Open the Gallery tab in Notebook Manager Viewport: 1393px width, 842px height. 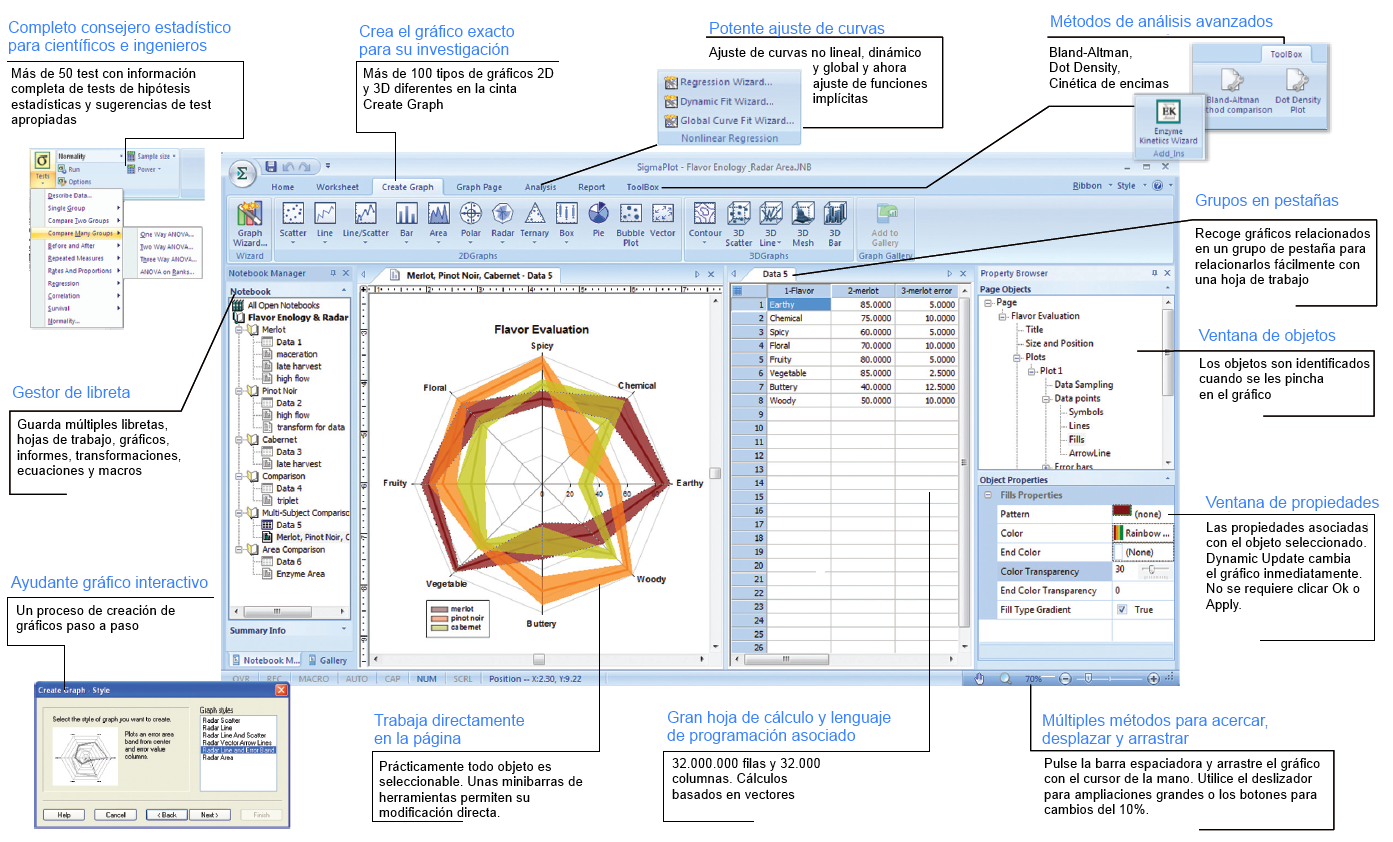[x=327, y=660]
